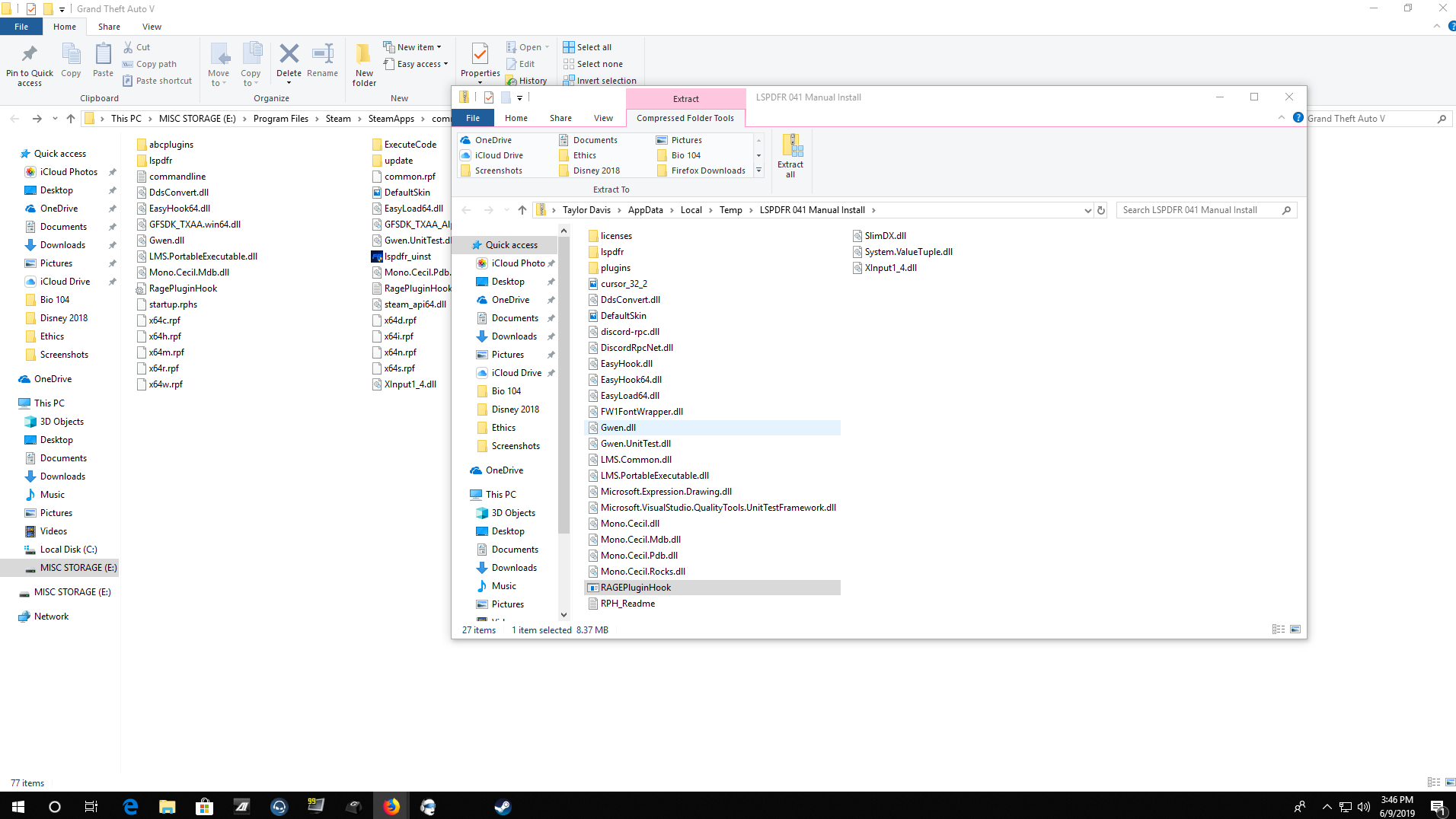Open Steam from the taskbar
The image size is (1456, 819).
pyautogui.click(x=503, y=806)
